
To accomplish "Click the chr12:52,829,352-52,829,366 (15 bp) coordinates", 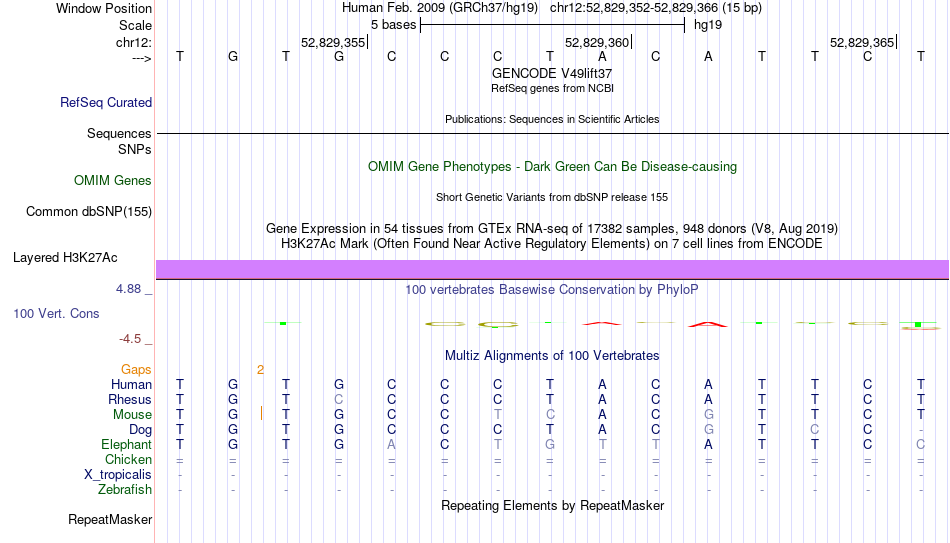I will point(656,8).
